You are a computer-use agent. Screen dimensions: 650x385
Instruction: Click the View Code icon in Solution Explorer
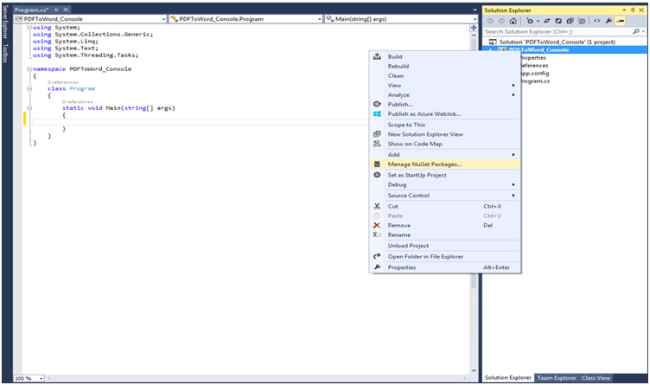[597, 21]
